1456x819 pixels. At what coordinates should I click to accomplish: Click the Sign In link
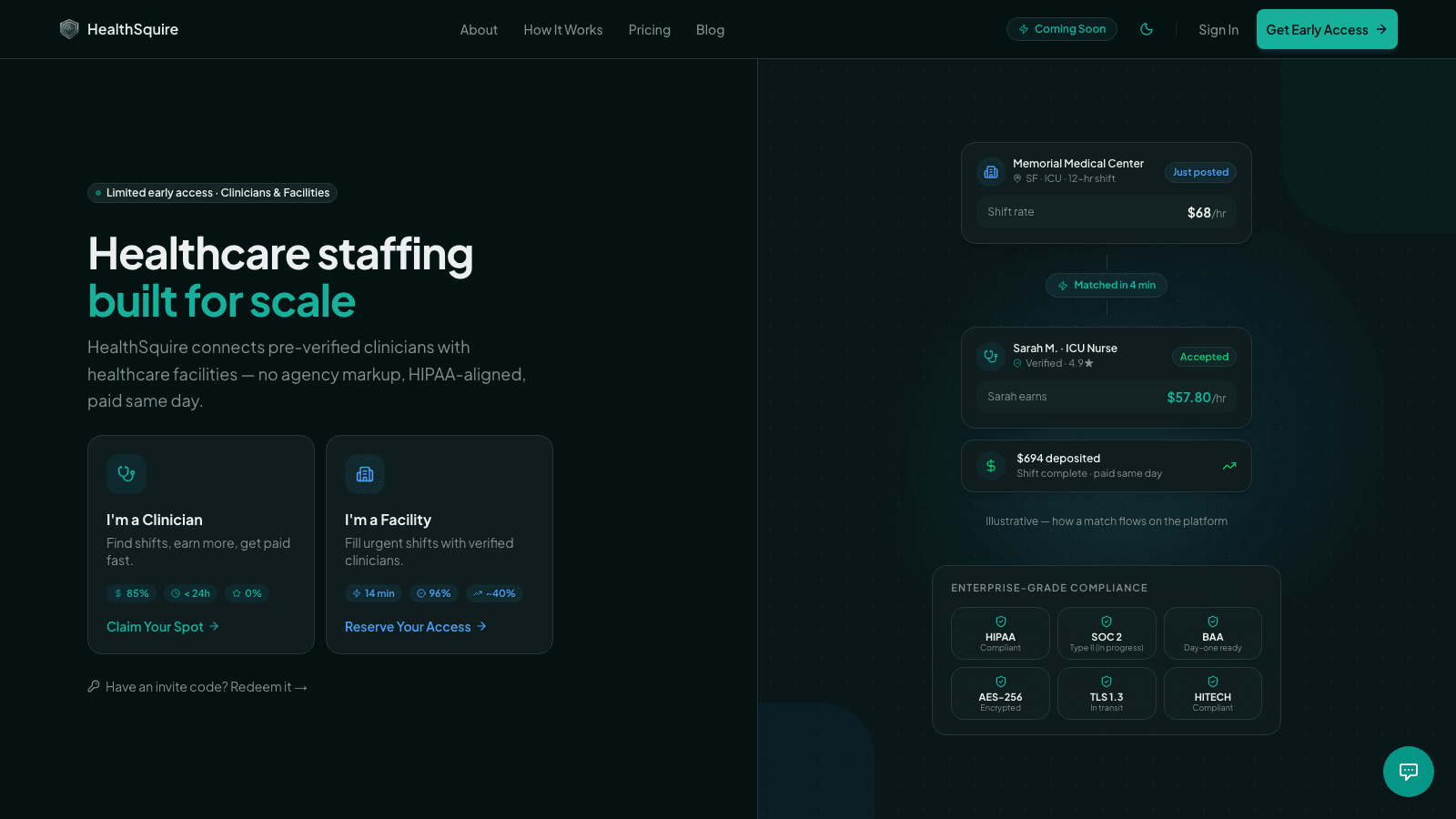tap(1218, 30)
